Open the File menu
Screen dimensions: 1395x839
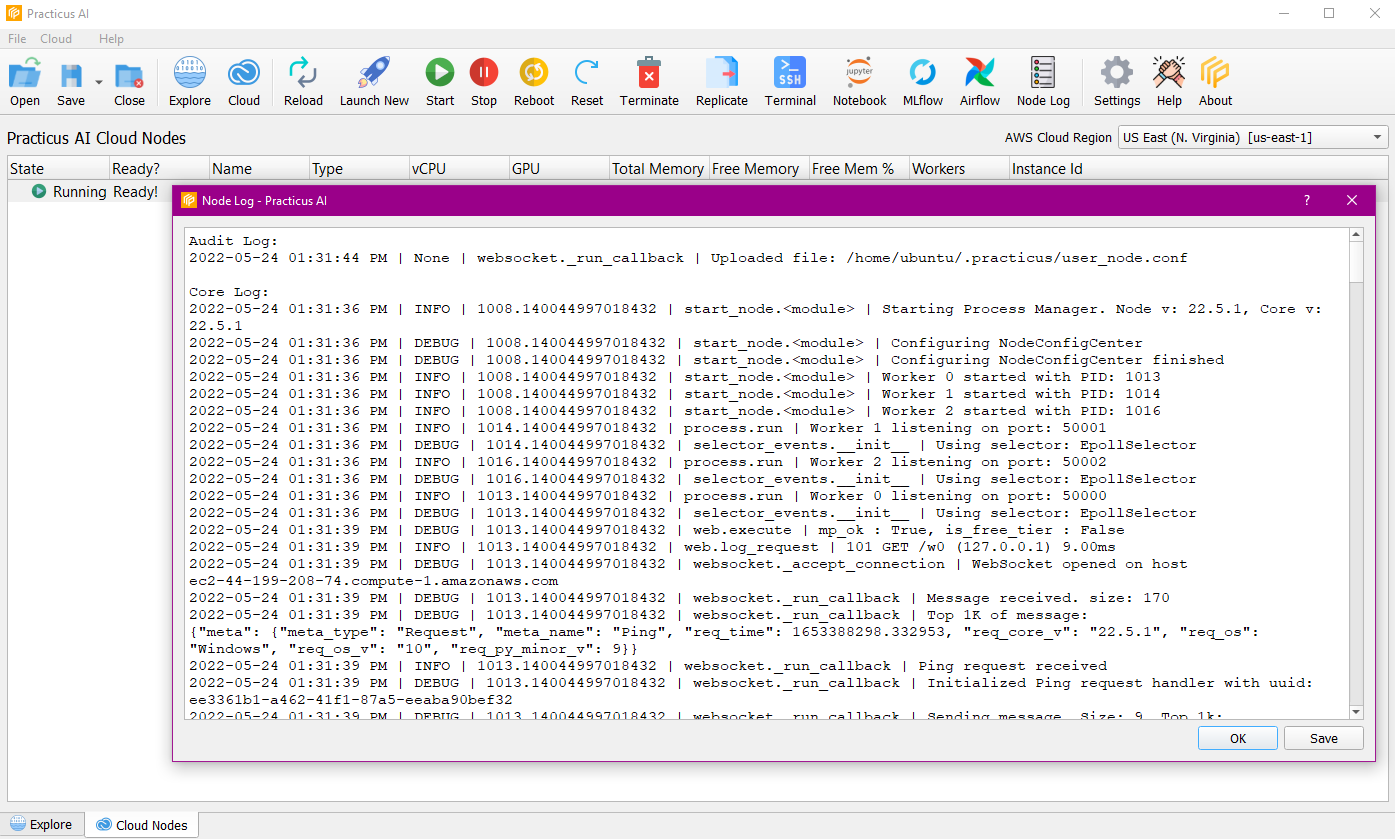[17, 38]
